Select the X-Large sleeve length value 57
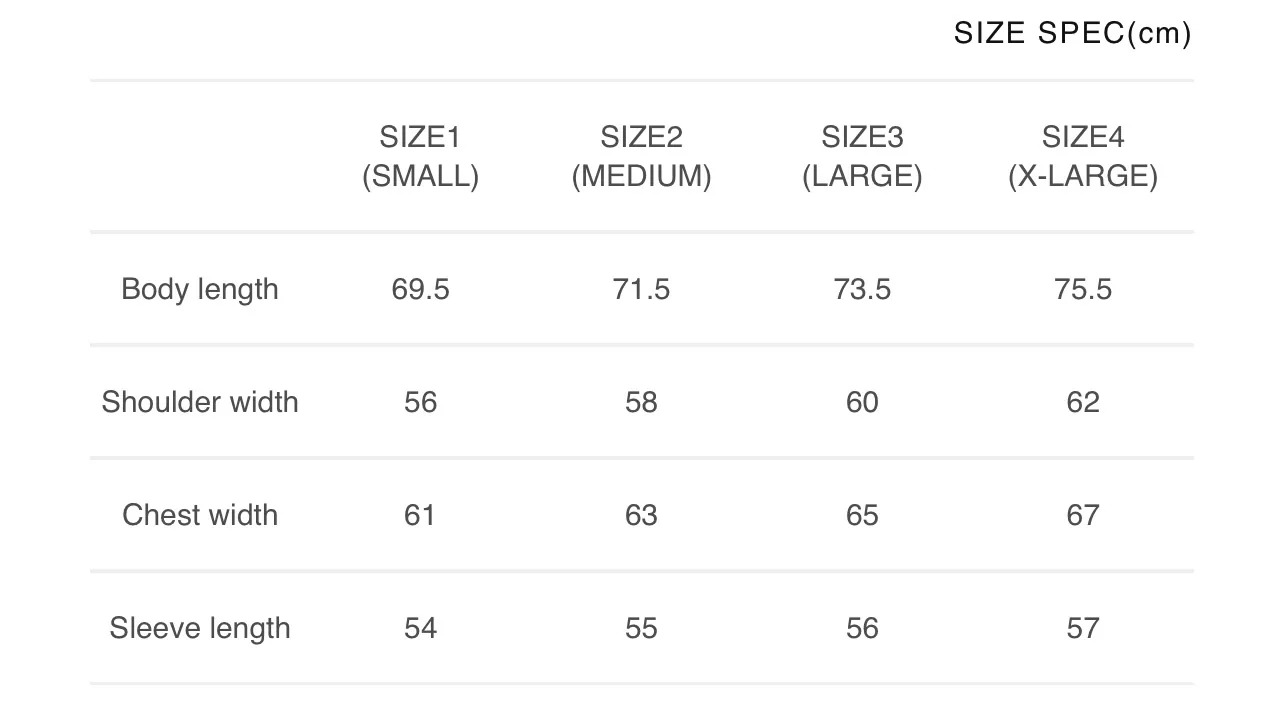 (1083, 628)
